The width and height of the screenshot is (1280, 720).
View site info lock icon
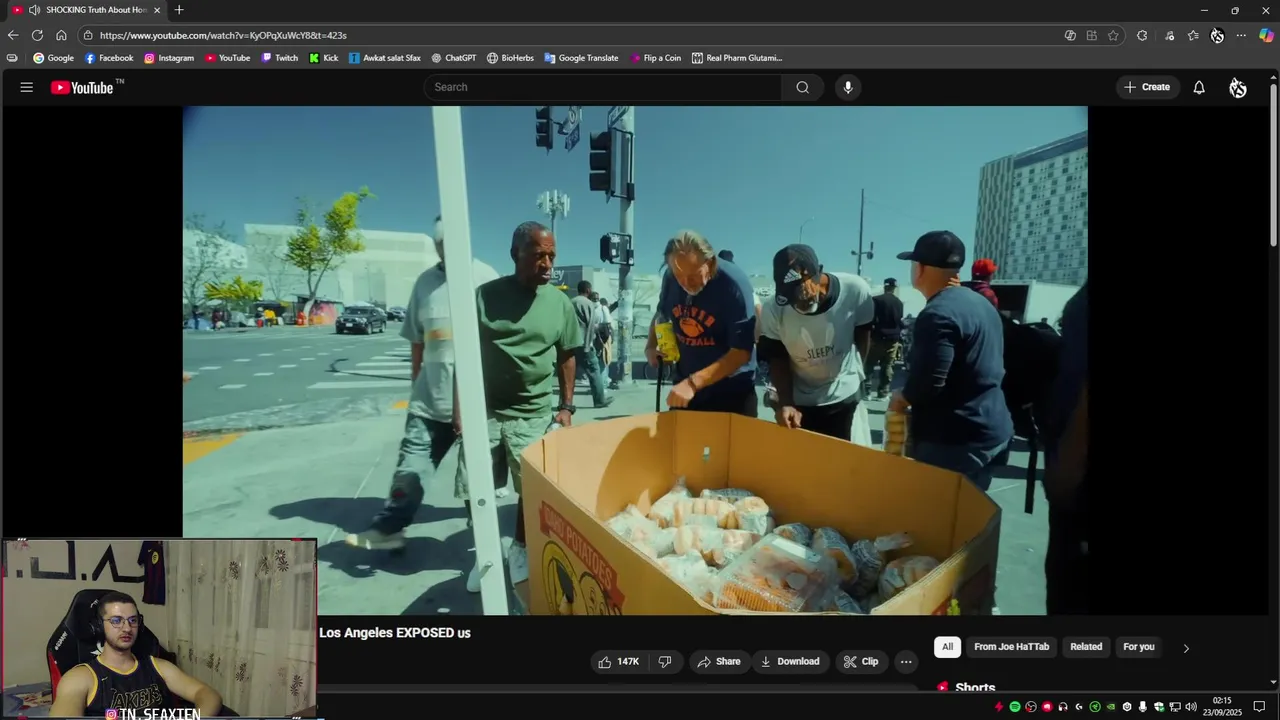click(88, 35)
